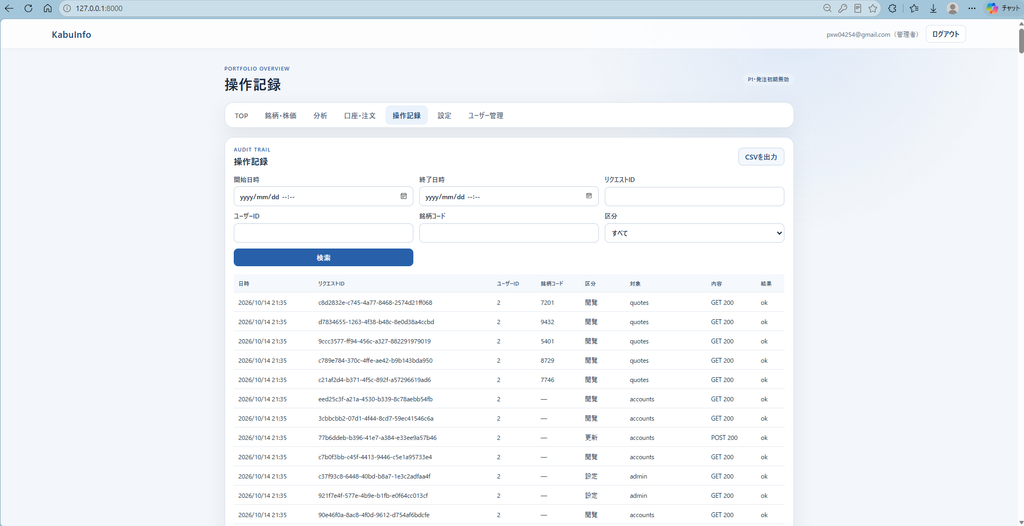This screenshot has height=526, width=1024.
Task: Click the P1・発注初期無効 badge
Action: [x=768, y=79]
